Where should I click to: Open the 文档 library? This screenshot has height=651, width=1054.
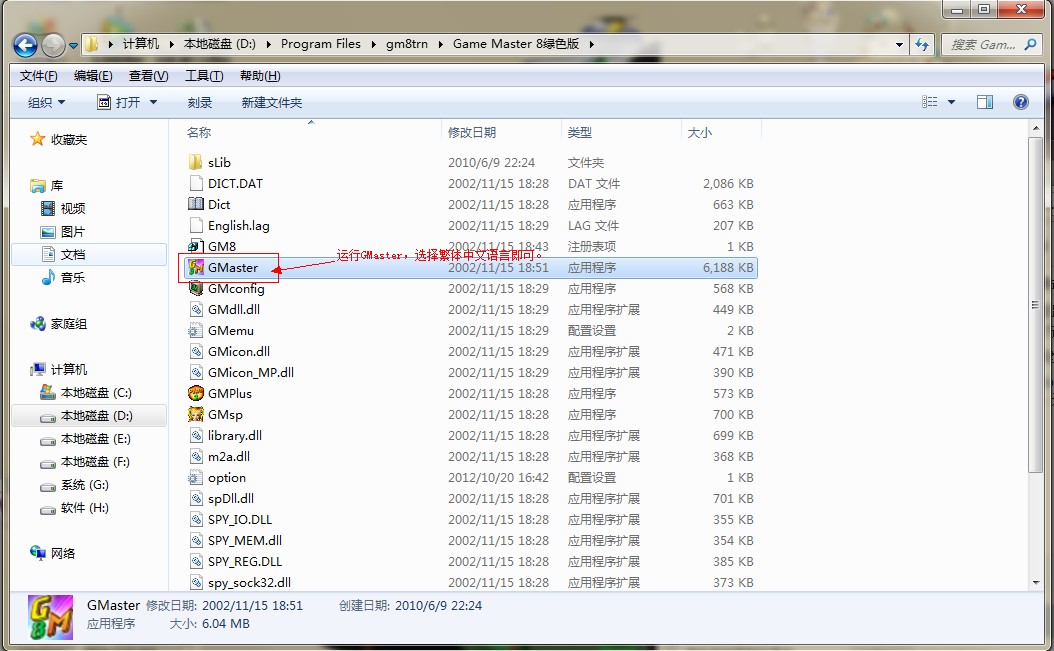tap(73, 254)
